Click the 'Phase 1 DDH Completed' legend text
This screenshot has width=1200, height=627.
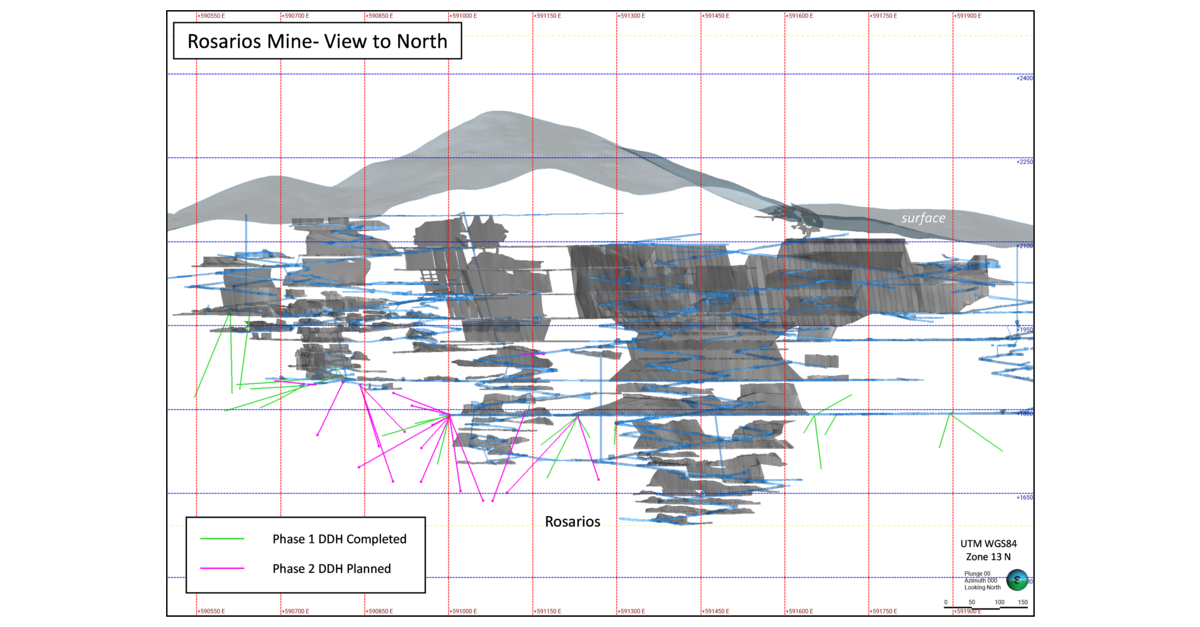tap(339, 539)
